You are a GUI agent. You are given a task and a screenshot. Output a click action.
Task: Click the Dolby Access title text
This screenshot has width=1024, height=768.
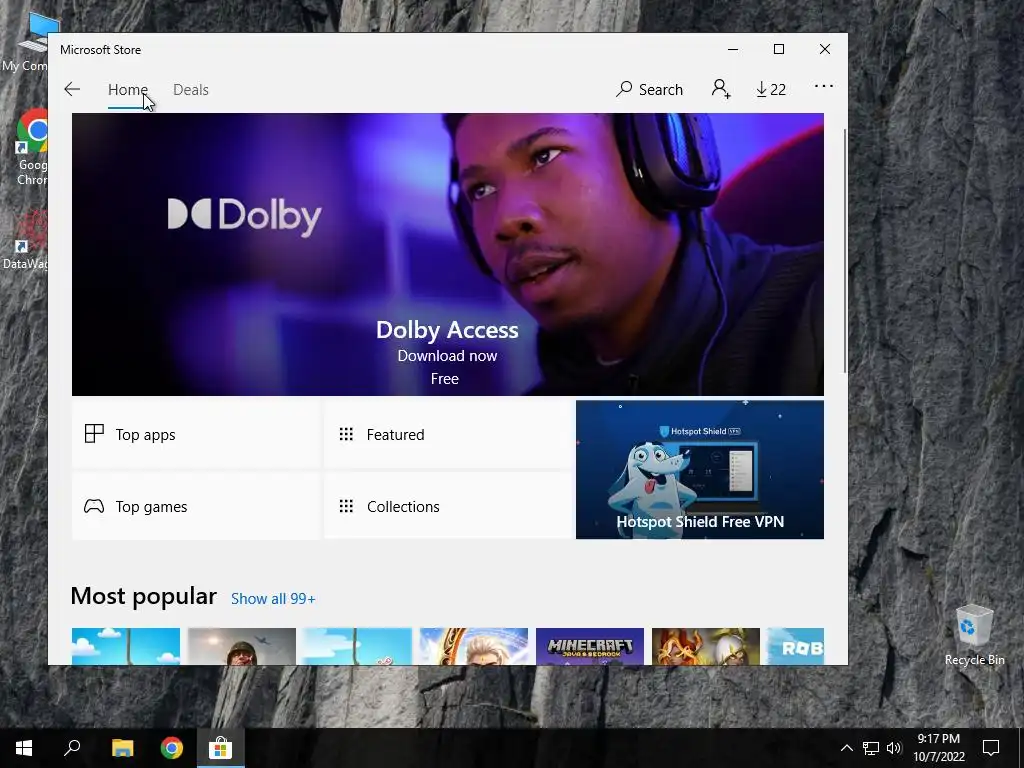[x=447, y=330]
